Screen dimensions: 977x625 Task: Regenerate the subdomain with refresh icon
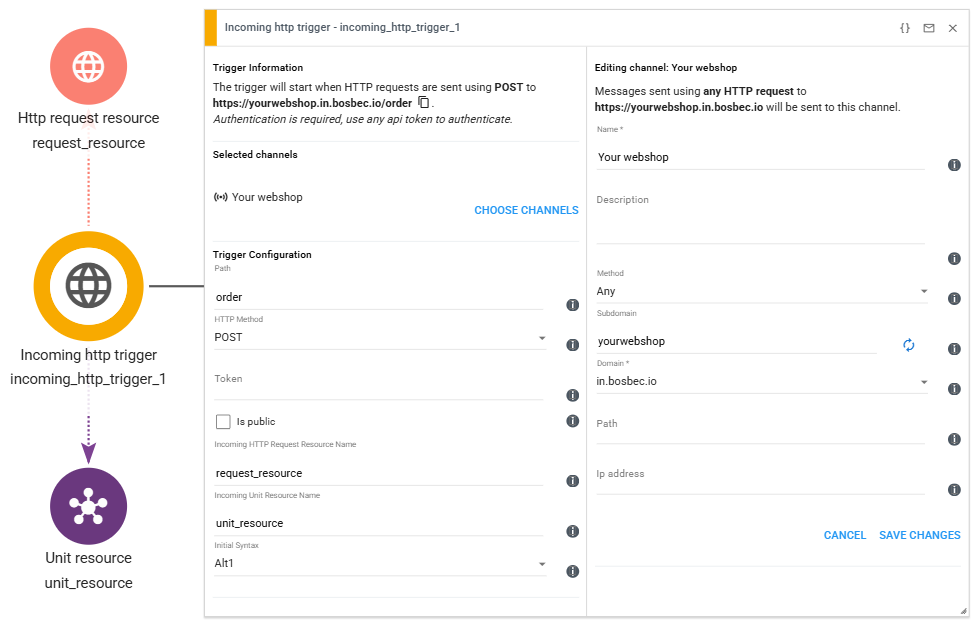point(908,345)
